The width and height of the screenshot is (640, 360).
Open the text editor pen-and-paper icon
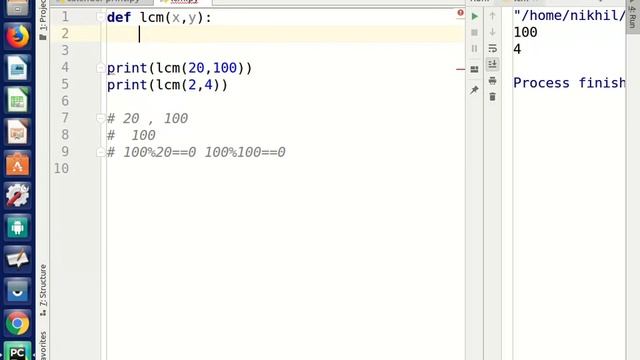point(17,259)
